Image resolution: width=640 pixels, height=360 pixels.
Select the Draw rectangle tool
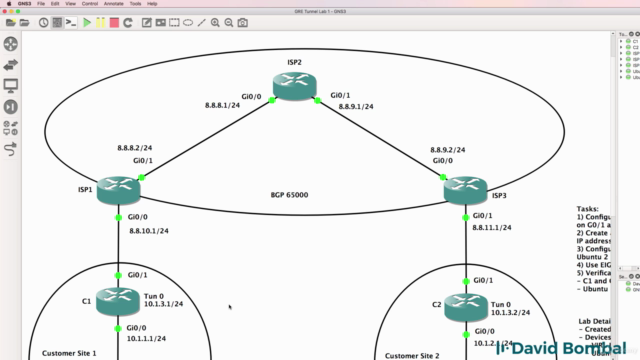pyautogui.click(x=174, y=23)
